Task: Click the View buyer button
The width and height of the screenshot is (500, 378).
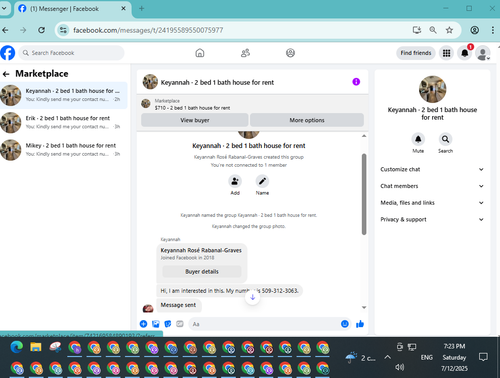Action: pos(195,120)
